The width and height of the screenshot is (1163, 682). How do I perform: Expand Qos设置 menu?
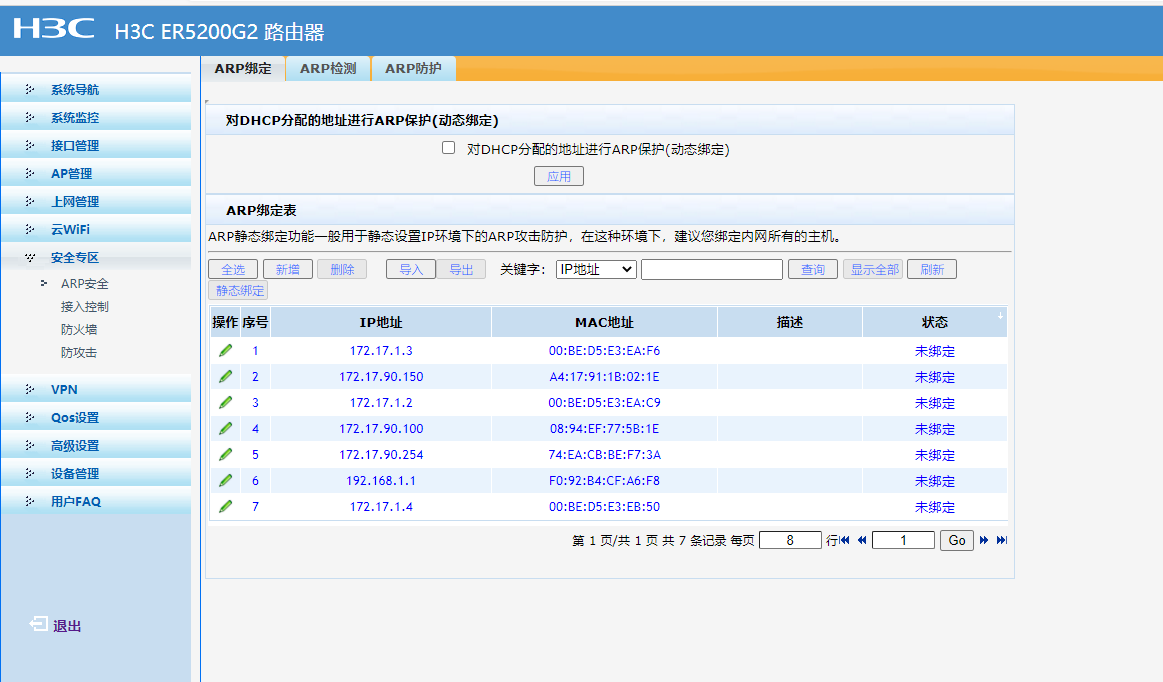tap(96, 418)
